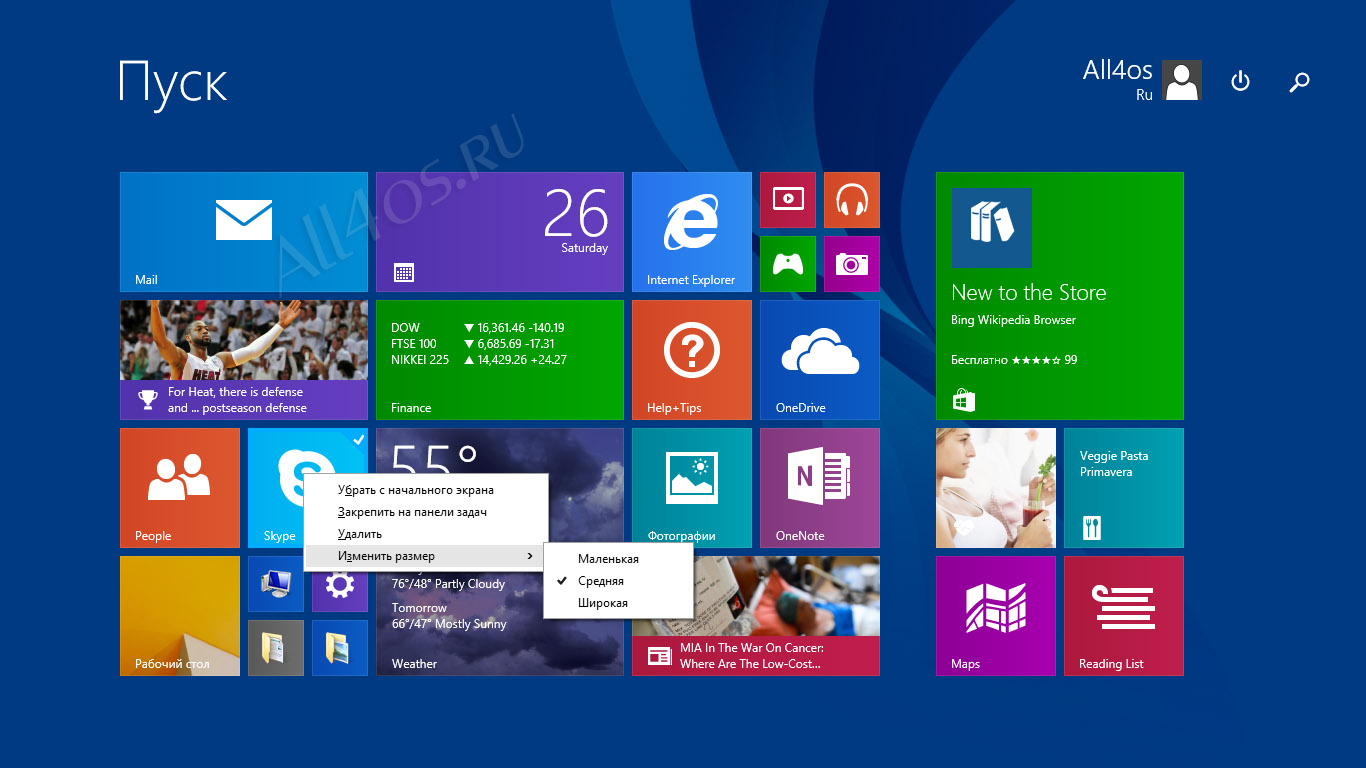Image resolution: width=1366 pixels, height=768 pixels.
Task: Expand the Изменить размер submenu
Action: 426,556
